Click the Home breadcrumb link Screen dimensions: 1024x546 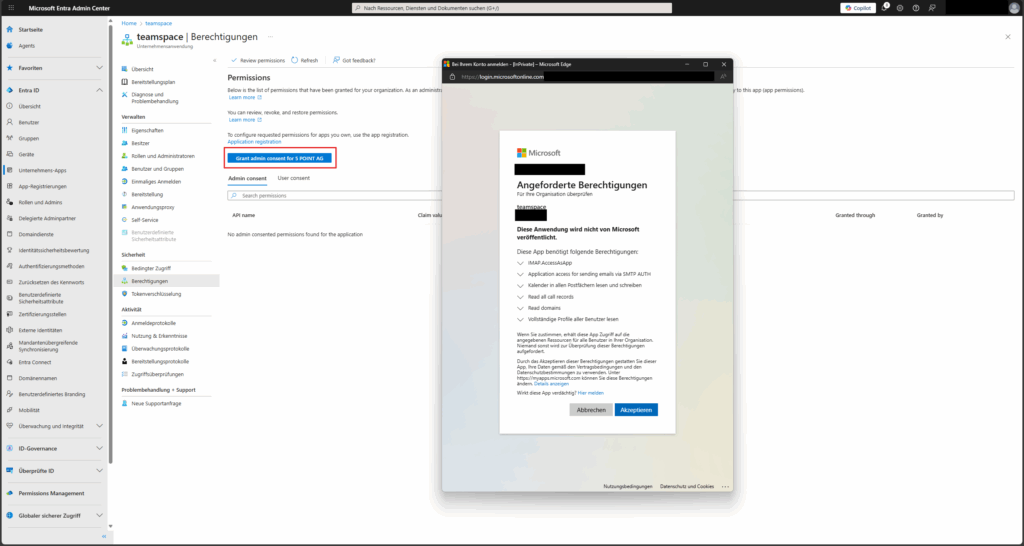coord(129,24)
